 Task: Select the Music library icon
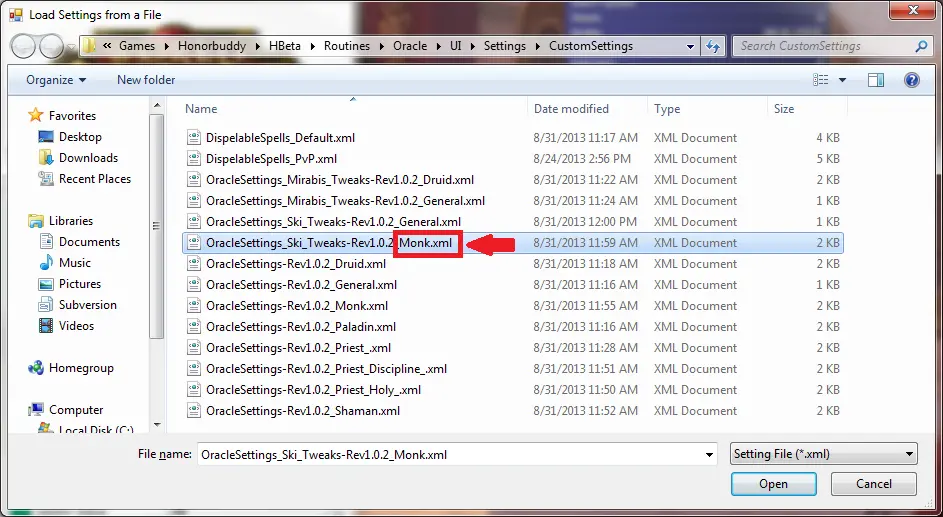pos(46,263)
